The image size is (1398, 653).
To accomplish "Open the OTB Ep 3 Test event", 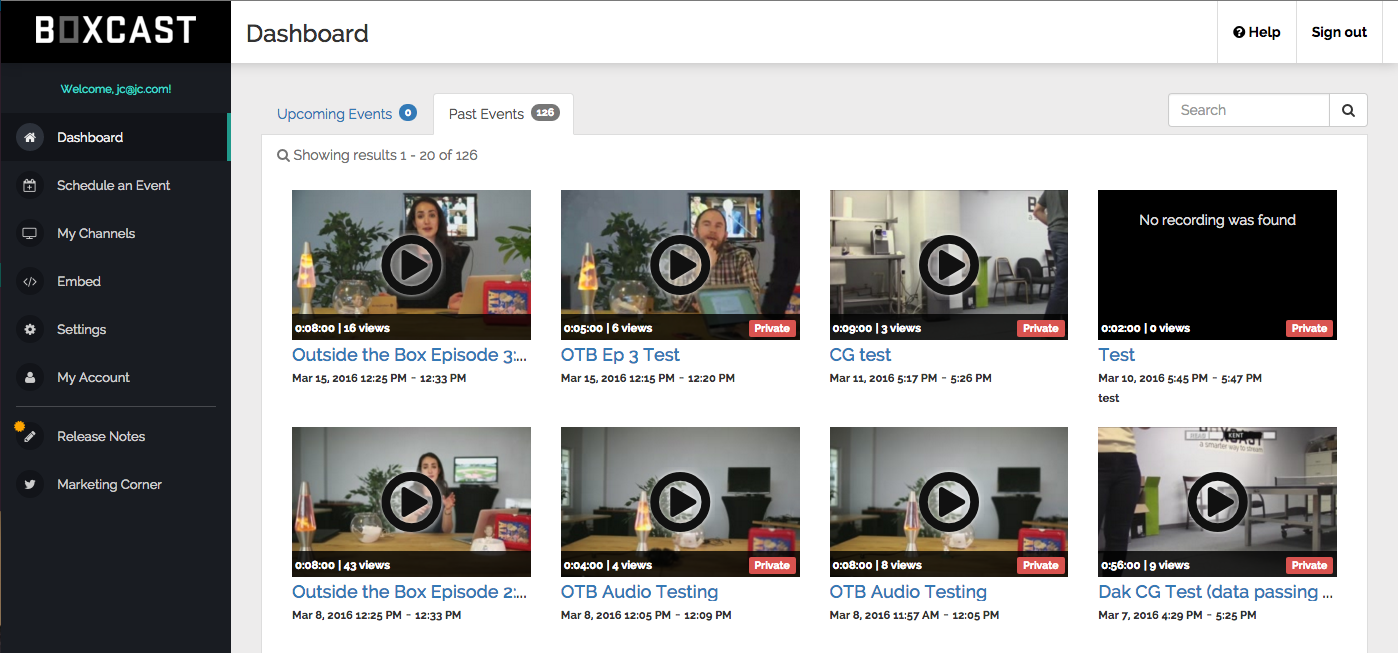I will tap(618, 354).
